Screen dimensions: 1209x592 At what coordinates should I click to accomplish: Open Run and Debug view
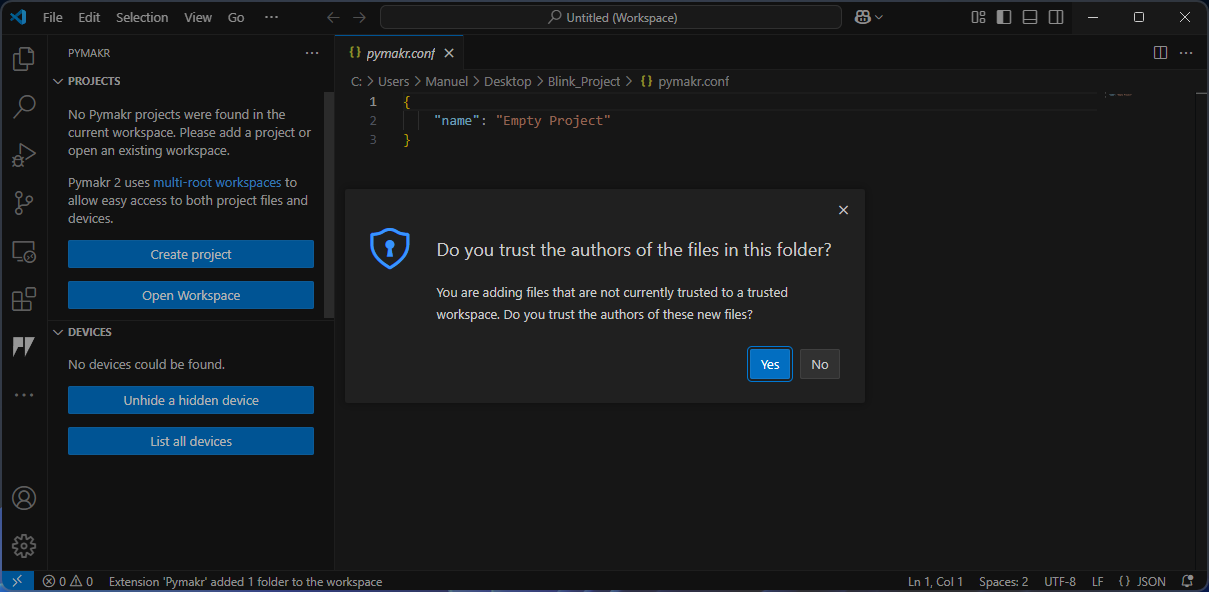24,155
